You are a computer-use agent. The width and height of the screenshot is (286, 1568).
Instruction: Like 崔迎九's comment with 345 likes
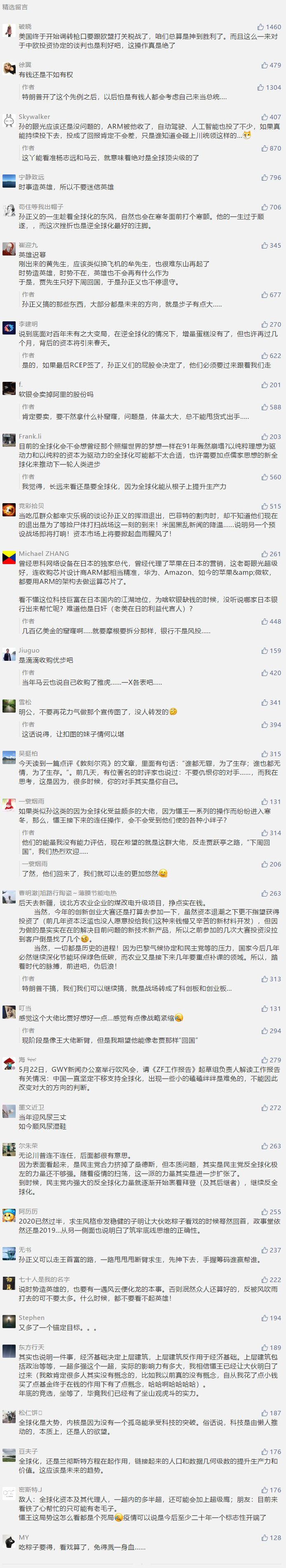pyautogui.click(x=271, y=245)
